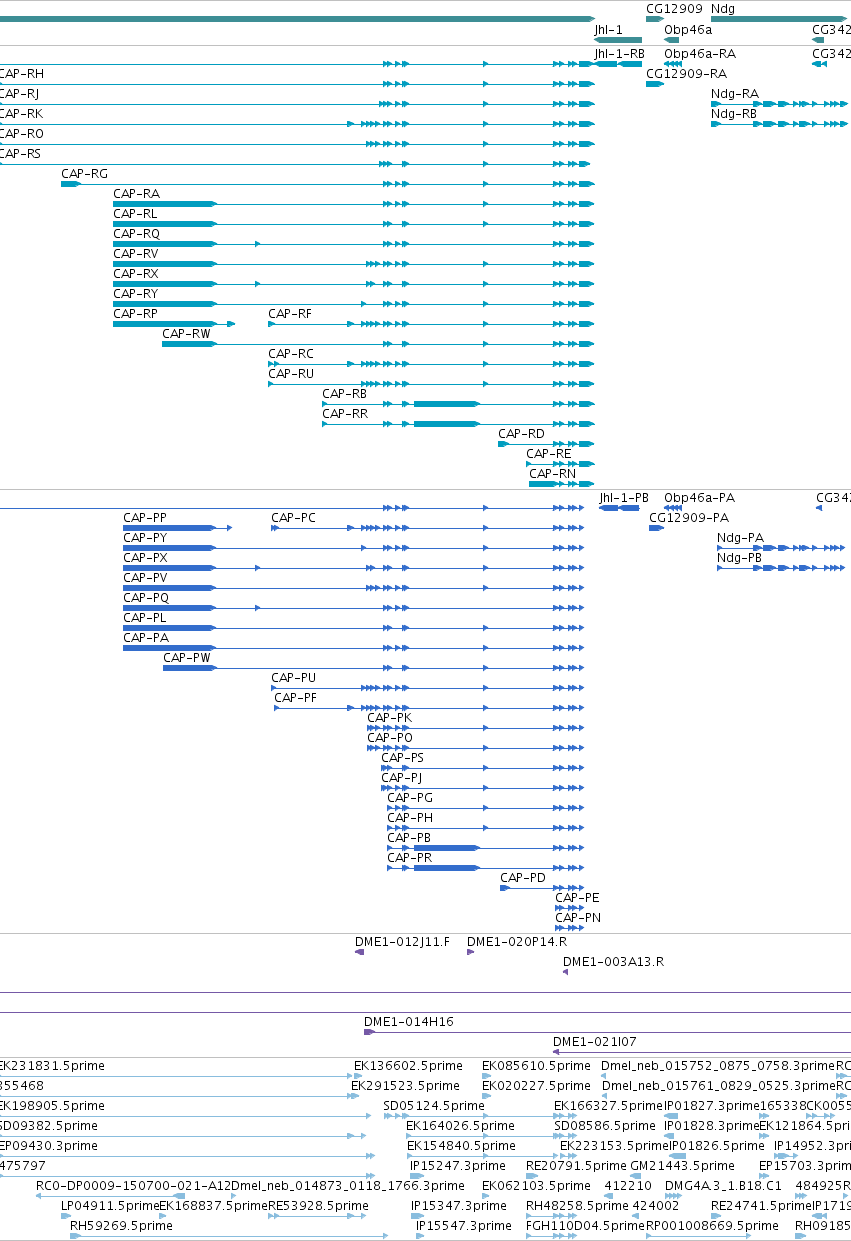The height and width of the screenshot is (1241, 851).
Task: Select the Ndg-RA transcript label
Action: click(x=735, y=94)
